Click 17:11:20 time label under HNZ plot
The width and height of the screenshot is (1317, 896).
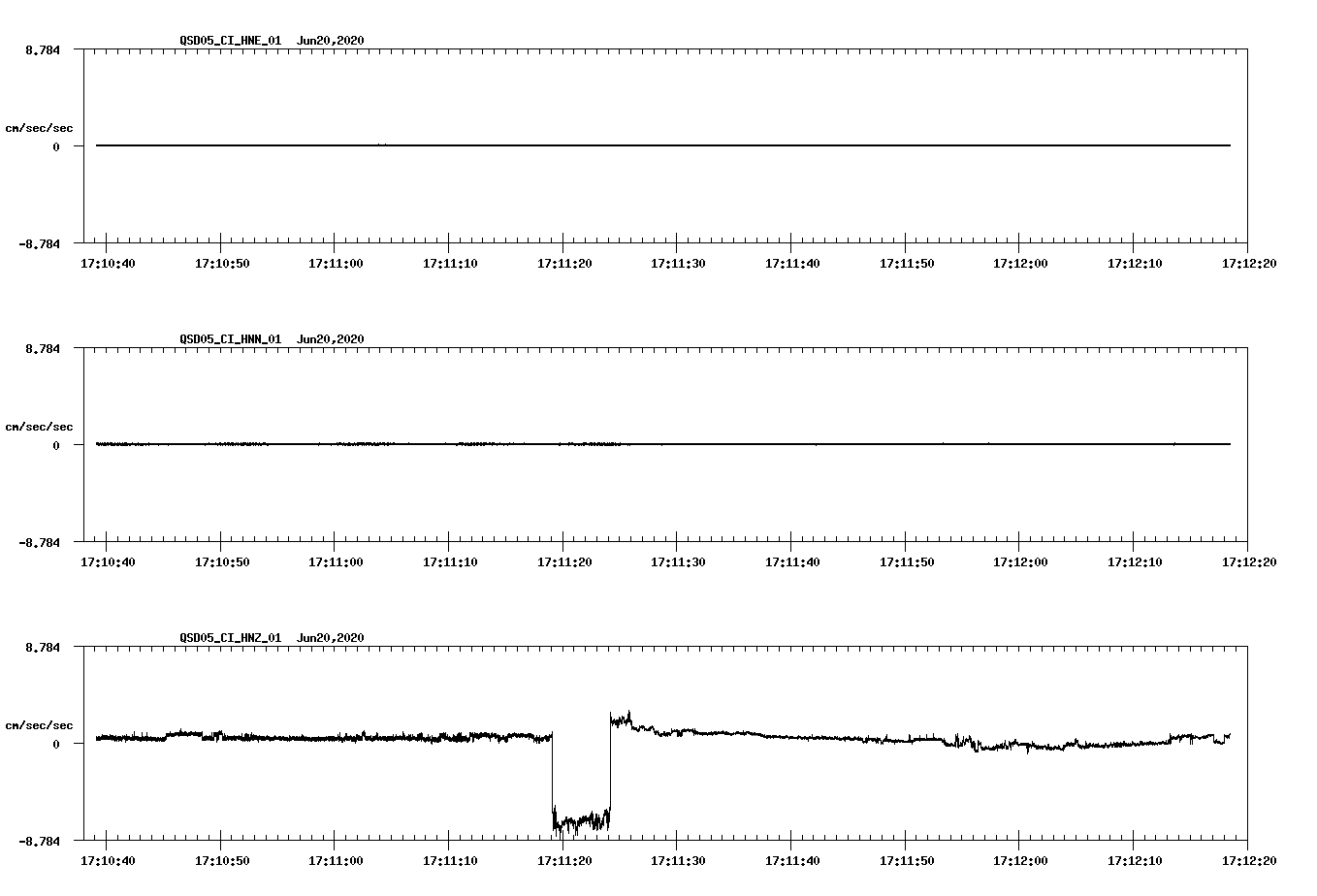[x=564, y=860]
